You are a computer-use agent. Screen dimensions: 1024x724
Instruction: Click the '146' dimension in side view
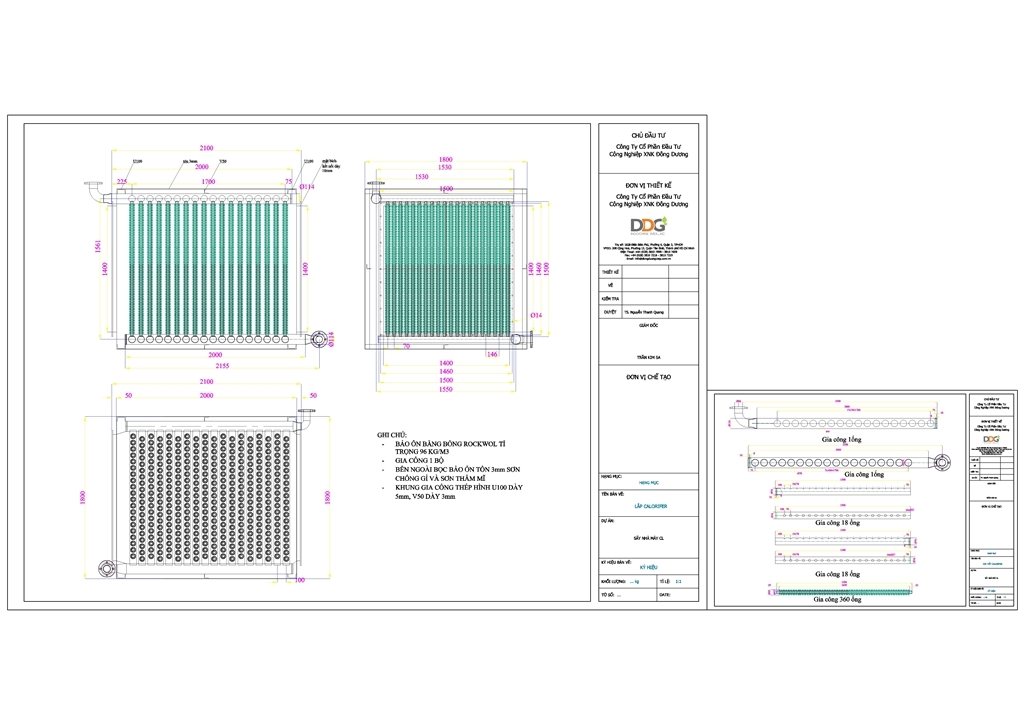point(492,354)
